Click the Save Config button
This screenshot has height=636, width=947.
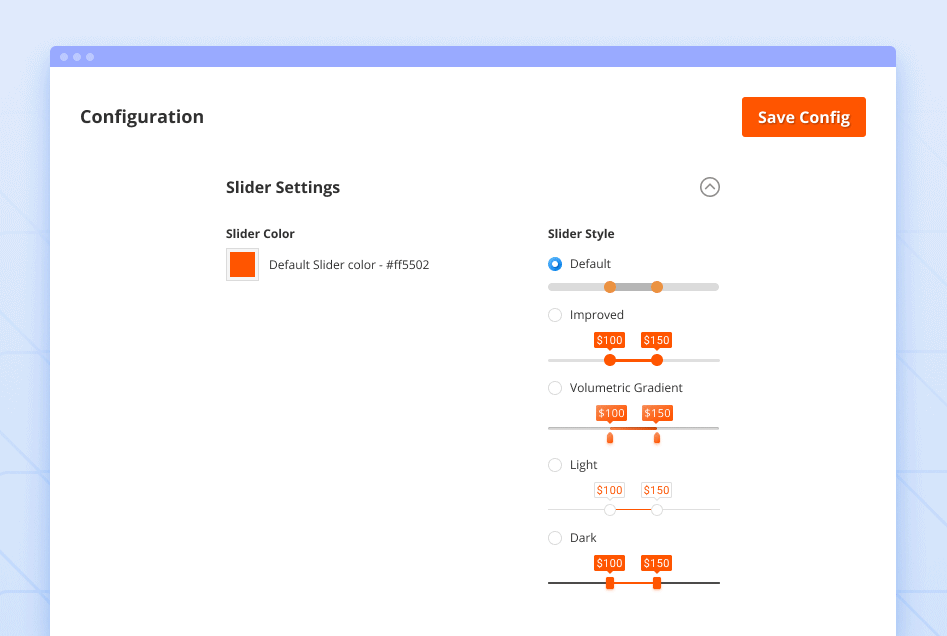[803, 117]
